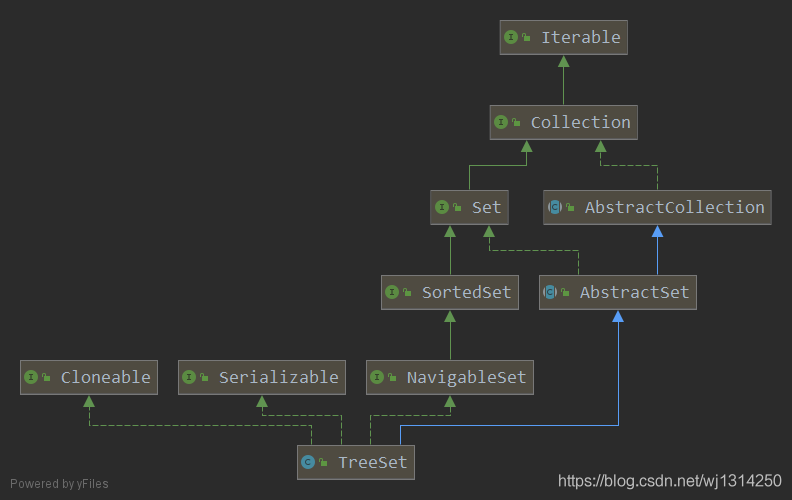Click the abstract class icon on AbstractCollection
Screen dimensions: 792x500
(x=554, y=207)
